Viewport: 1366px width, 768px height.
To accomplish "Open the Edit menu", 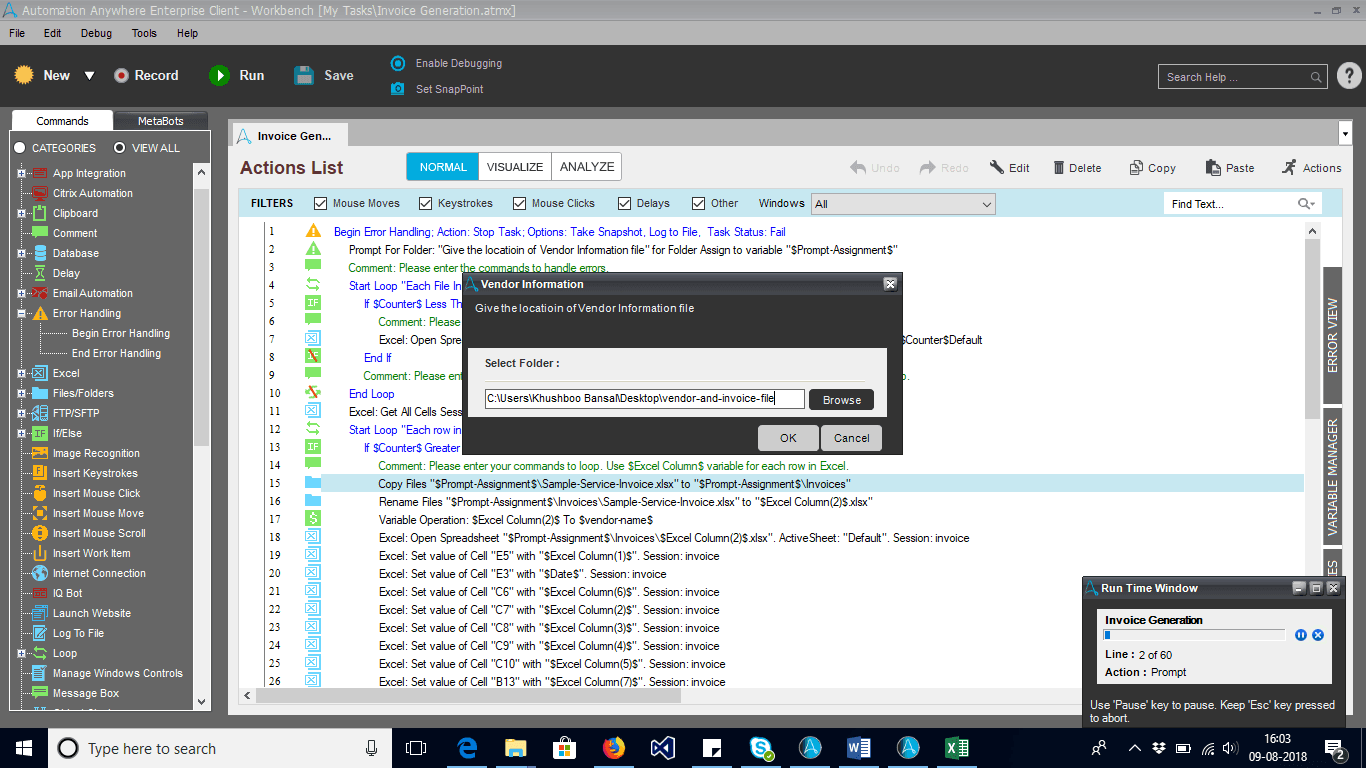I will click(x=53, y=33).
